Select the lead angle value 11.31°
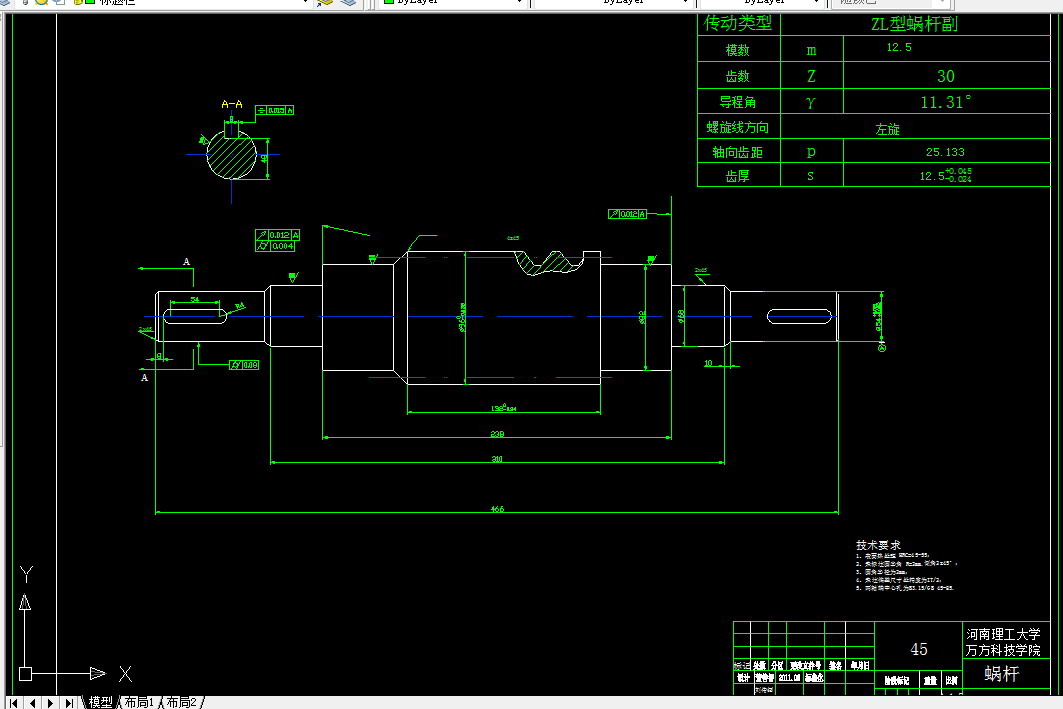The image size is (1063, 709). pos(946,102)
